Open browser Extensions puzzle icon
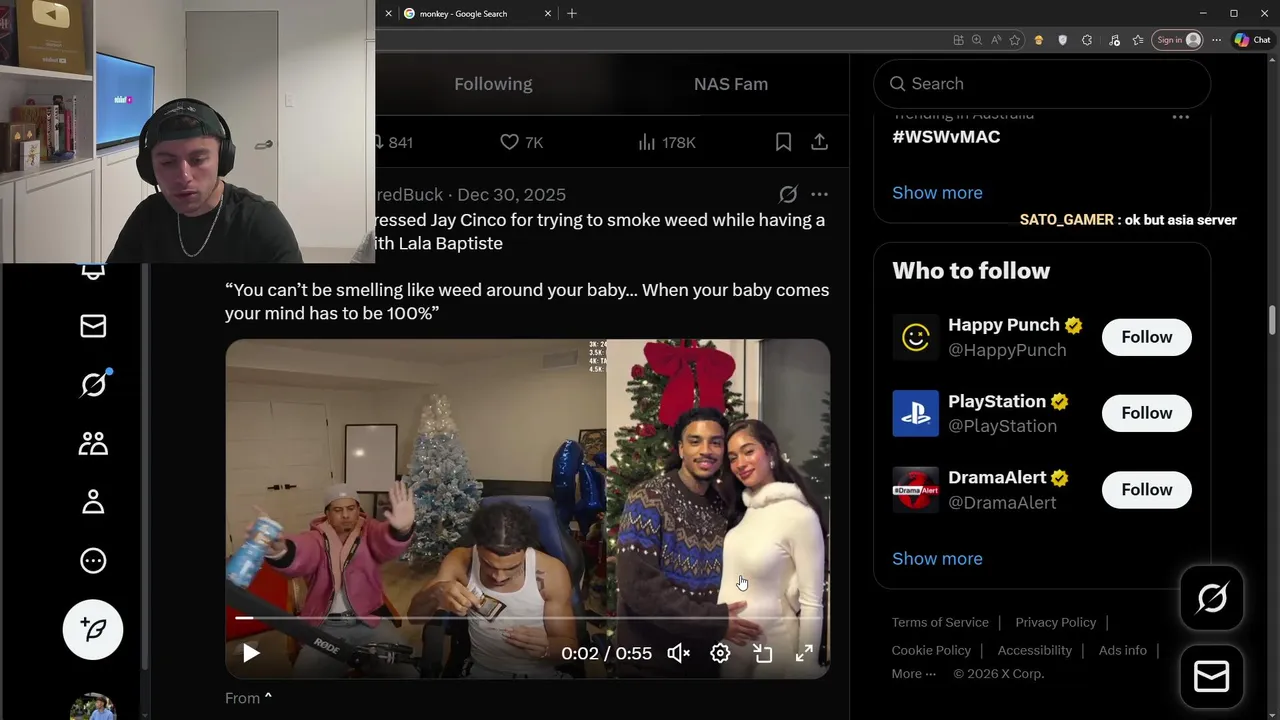1280x720 pixels. point(1087,40)
